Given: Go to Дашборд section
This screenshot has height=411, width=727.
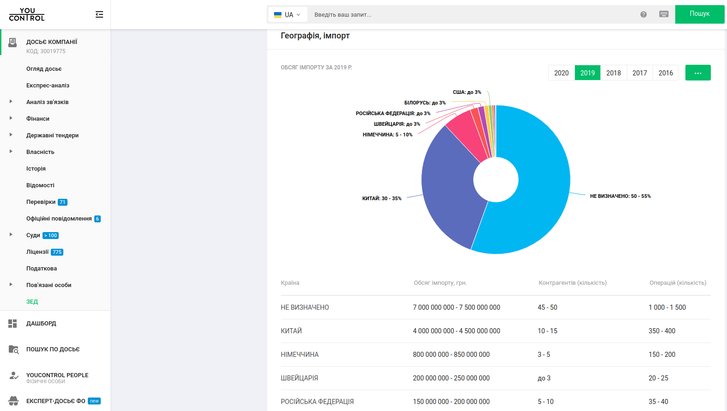Looking at the screenshot, I should tap(41, 324).
